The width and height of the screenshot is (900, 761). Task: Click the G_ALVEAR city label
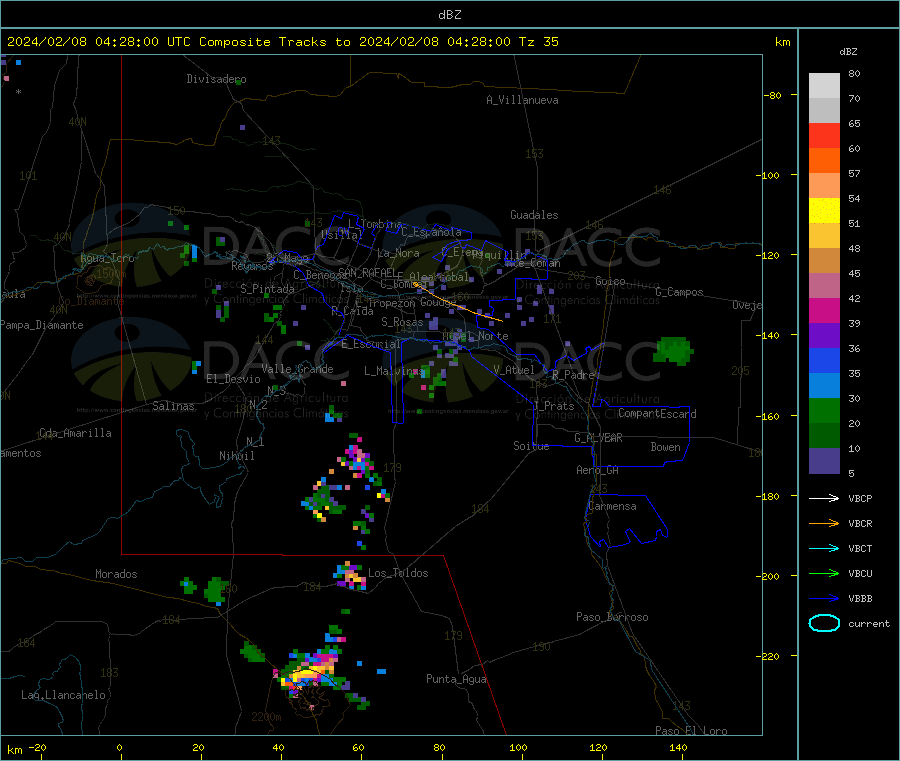(598, 438)
